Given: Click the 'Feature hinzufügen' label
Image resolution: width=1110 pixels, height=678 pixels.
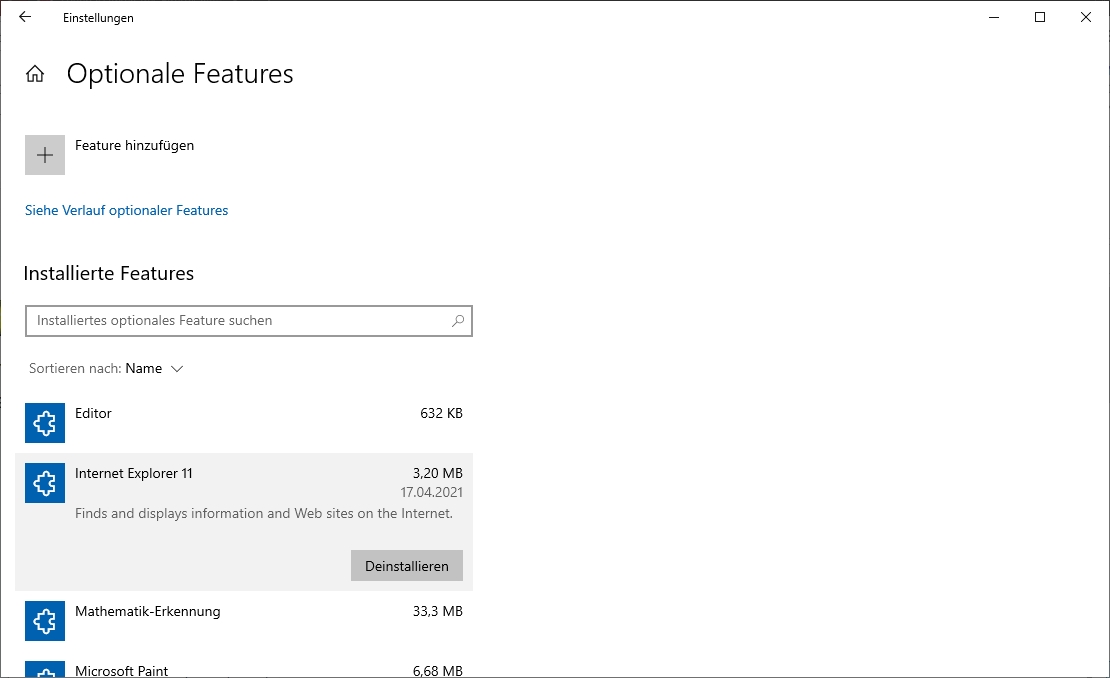Looking at the screenshot, I should (x=134, y=145).
